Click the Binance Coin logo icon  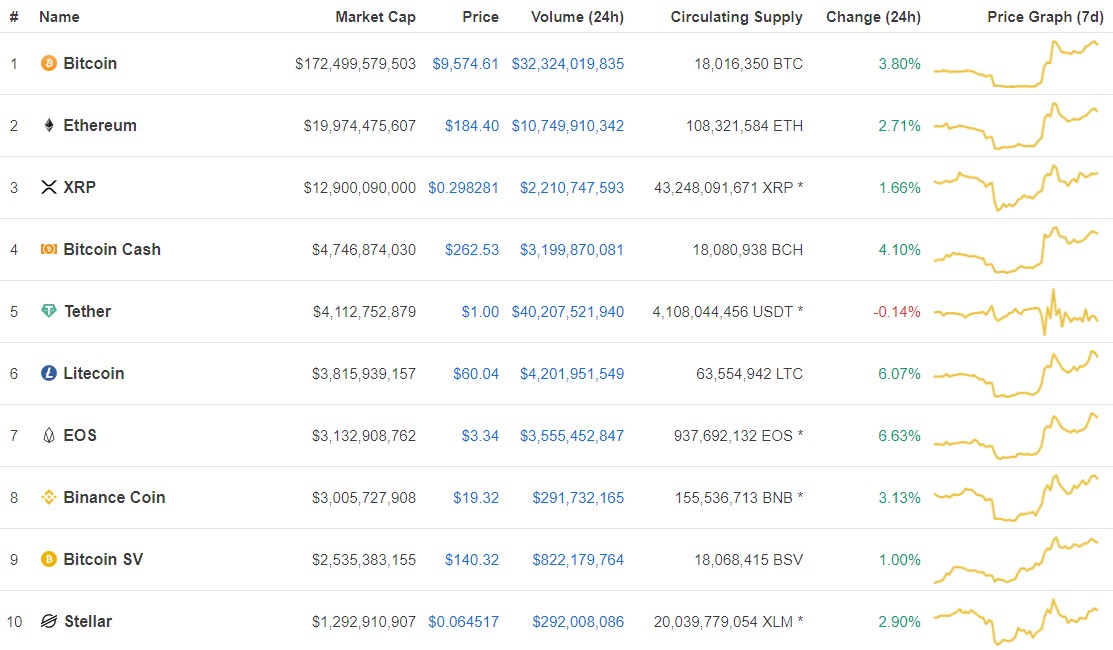pos(48,497)
